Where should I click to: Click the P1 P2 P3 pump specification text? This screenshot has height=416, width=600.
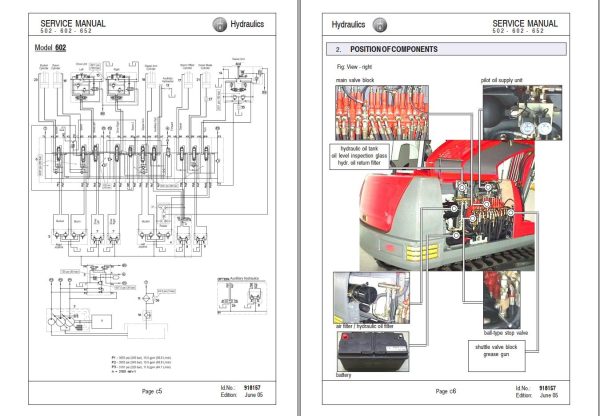[141, 364]
